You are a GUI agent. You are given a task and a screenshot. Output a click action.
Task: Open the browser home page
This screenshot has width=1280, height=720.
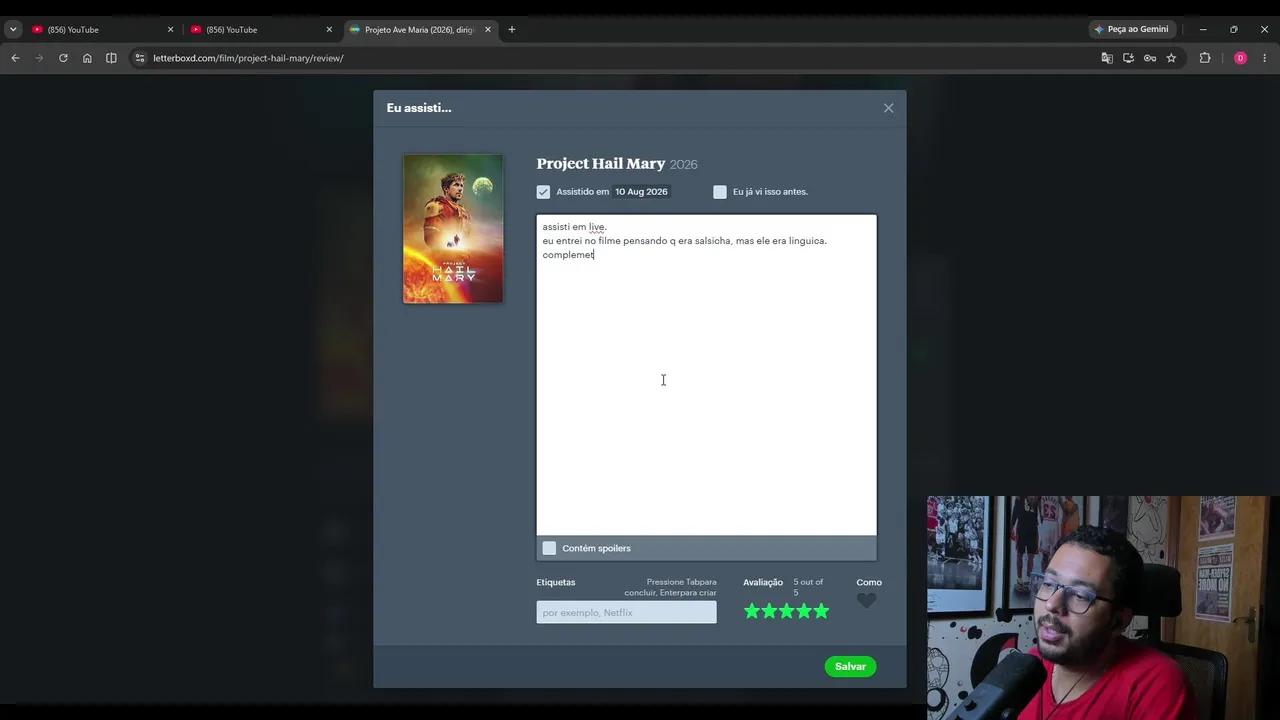click(87, 58)
